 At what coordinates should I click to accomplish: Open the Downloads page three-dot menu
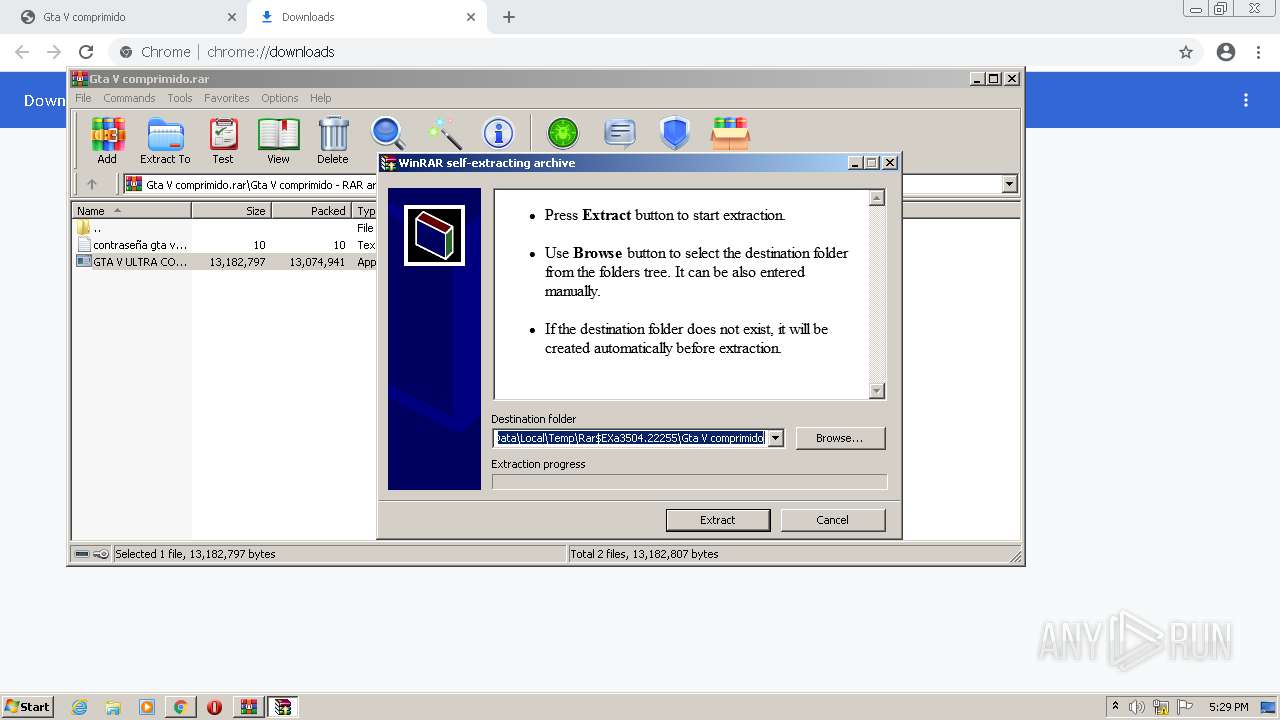click(x=1246, y=100)
